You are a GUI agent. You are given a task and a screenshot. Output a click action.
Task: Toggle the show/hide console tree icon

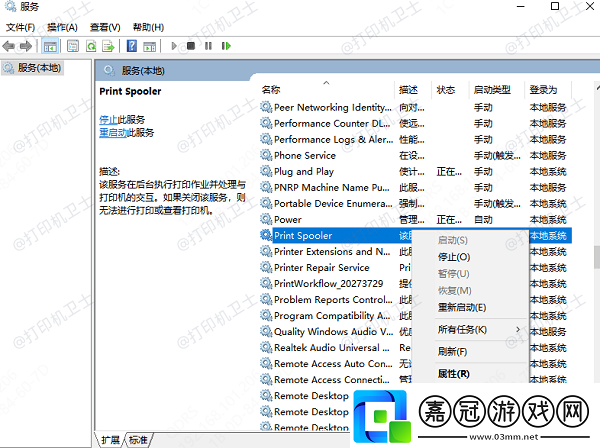[x=50, y=46]
